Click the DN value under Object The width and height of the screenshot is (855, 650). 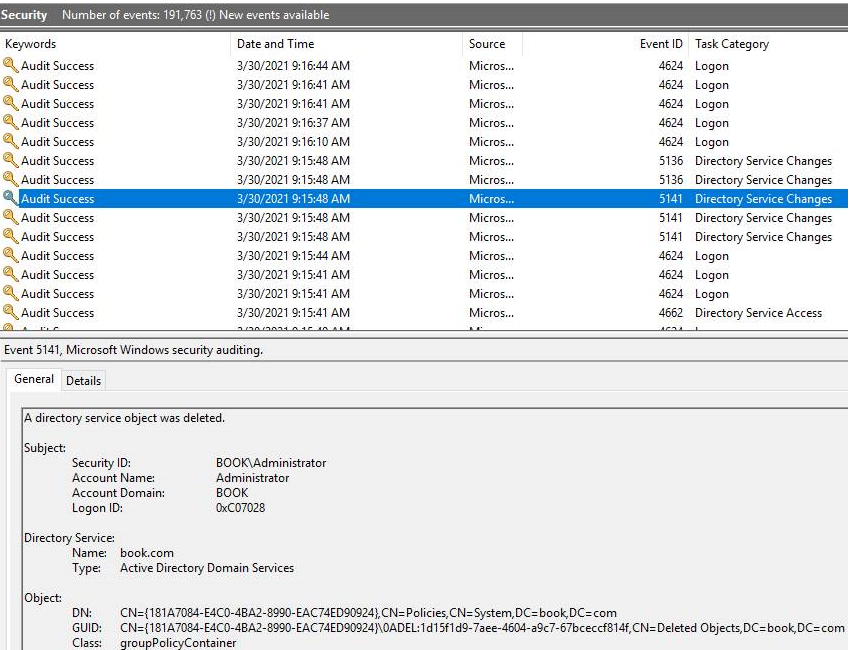[368, 613]
